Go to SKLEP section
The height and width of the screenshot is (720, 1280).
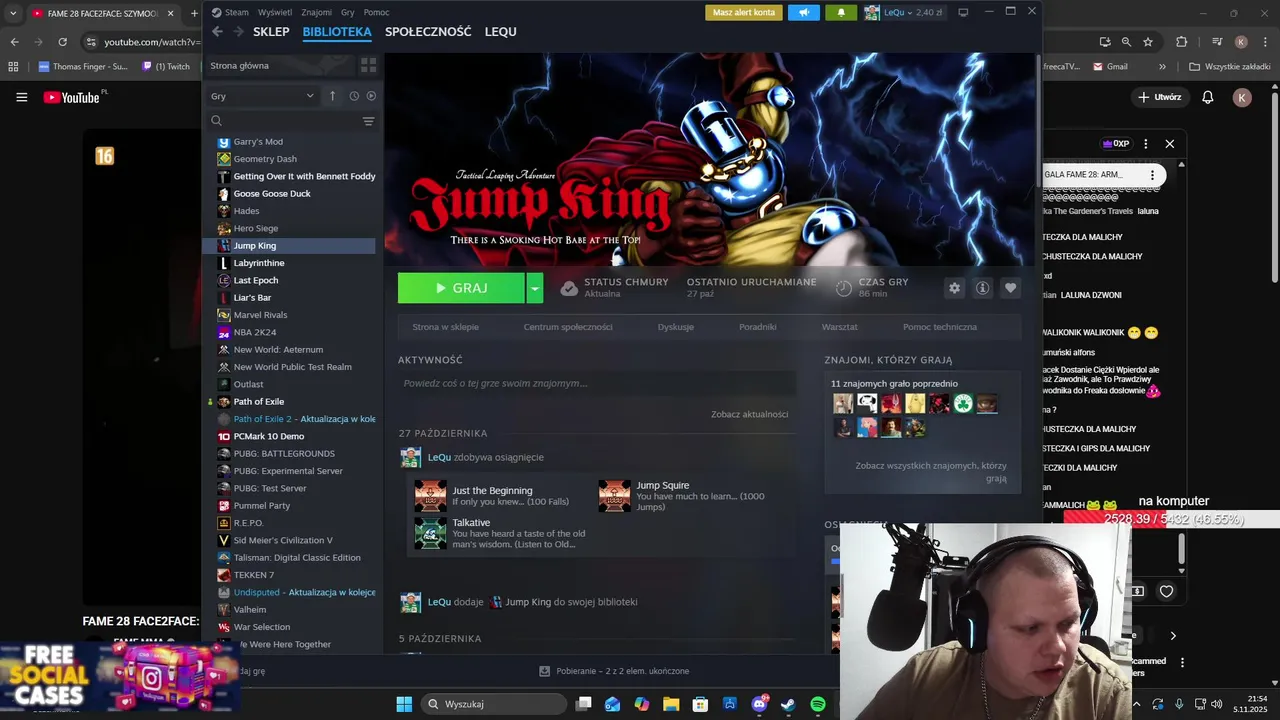pyautogui.click(x=271, y=32)
